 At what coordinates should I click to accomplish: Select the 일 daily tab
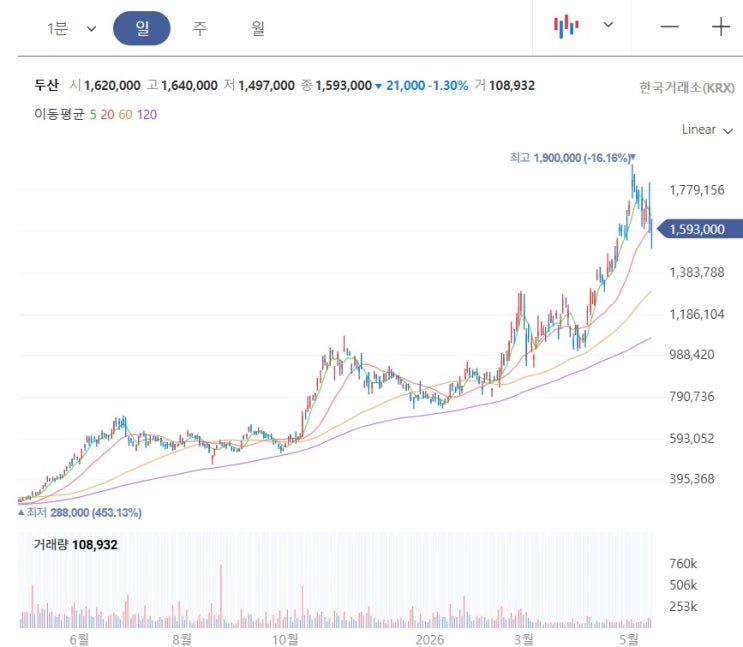[142, 28]
